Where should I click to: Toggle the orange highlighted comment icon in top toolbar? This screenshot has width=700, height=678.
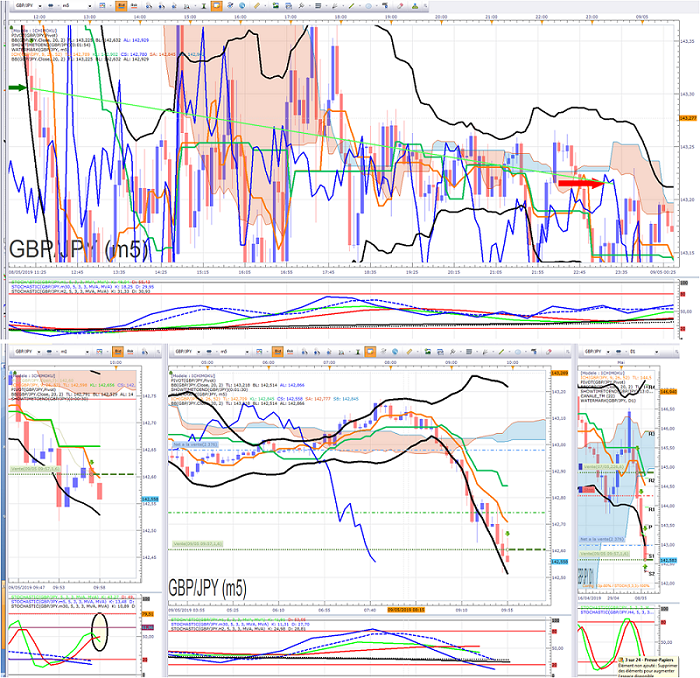(x=217, y=6)
